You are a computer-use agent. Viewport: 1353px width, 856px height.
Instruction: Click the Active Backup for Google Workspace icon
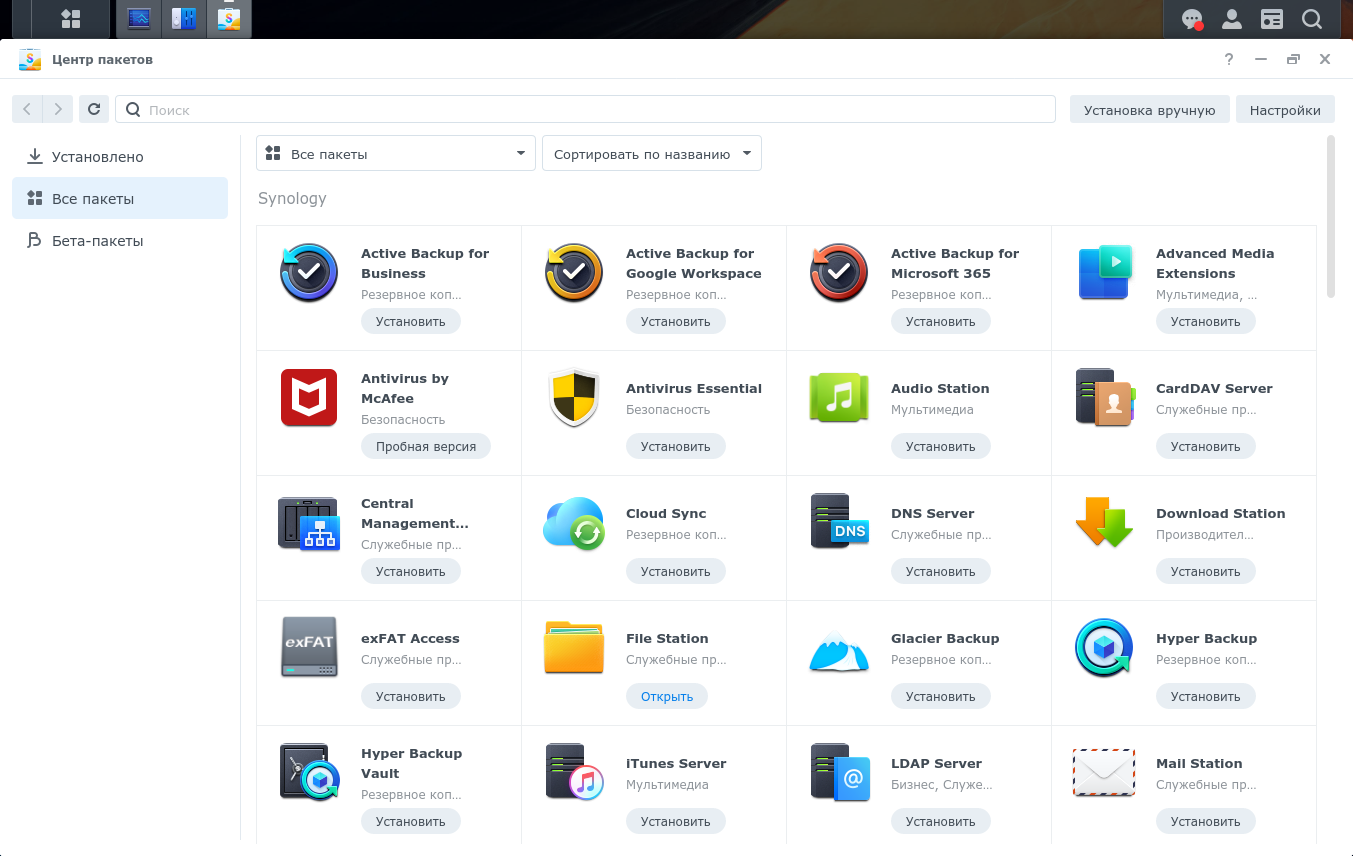[574, 272]
